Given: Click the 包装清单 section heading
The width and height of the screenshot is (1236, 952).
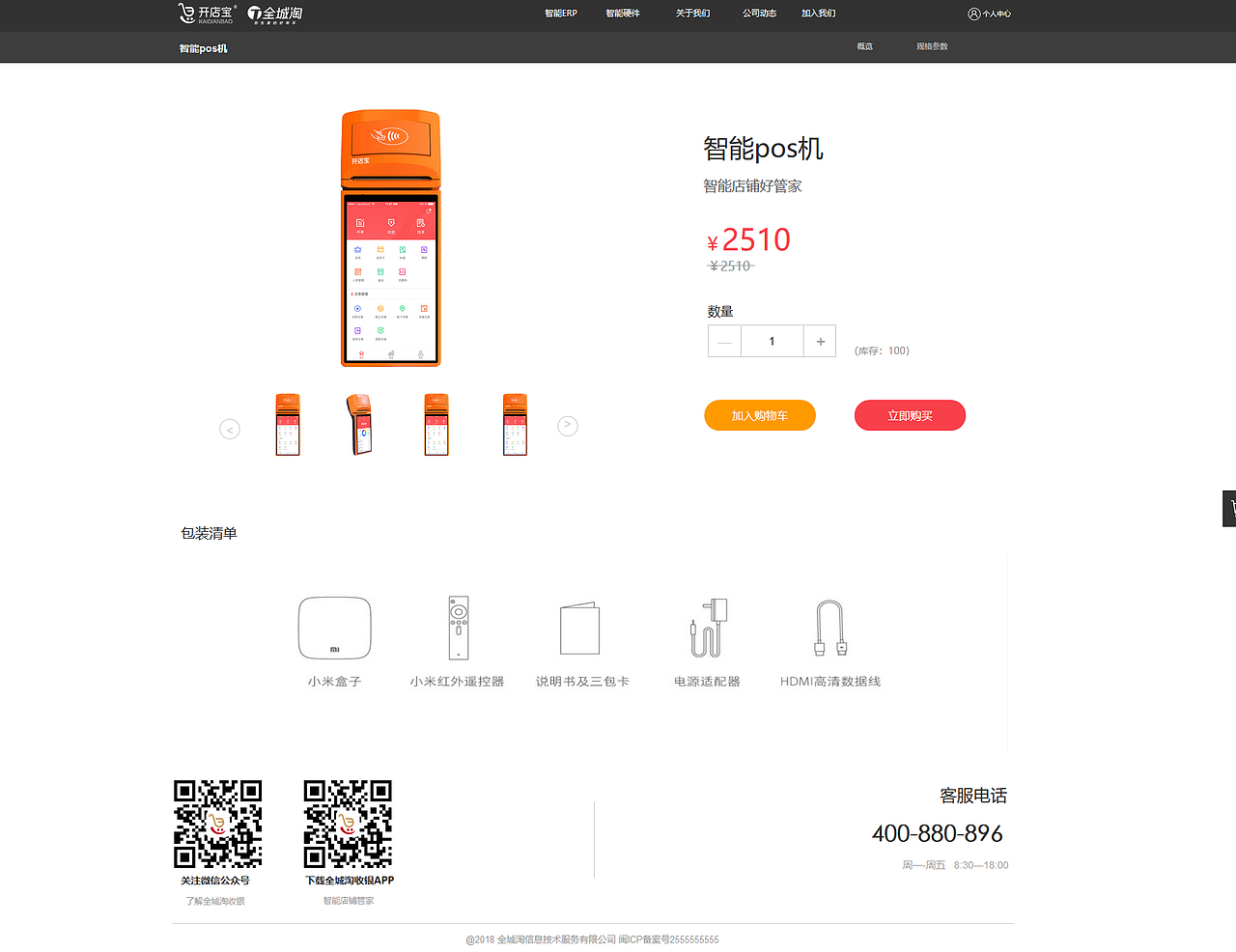Looking at the screenshot, I should 209,533.
